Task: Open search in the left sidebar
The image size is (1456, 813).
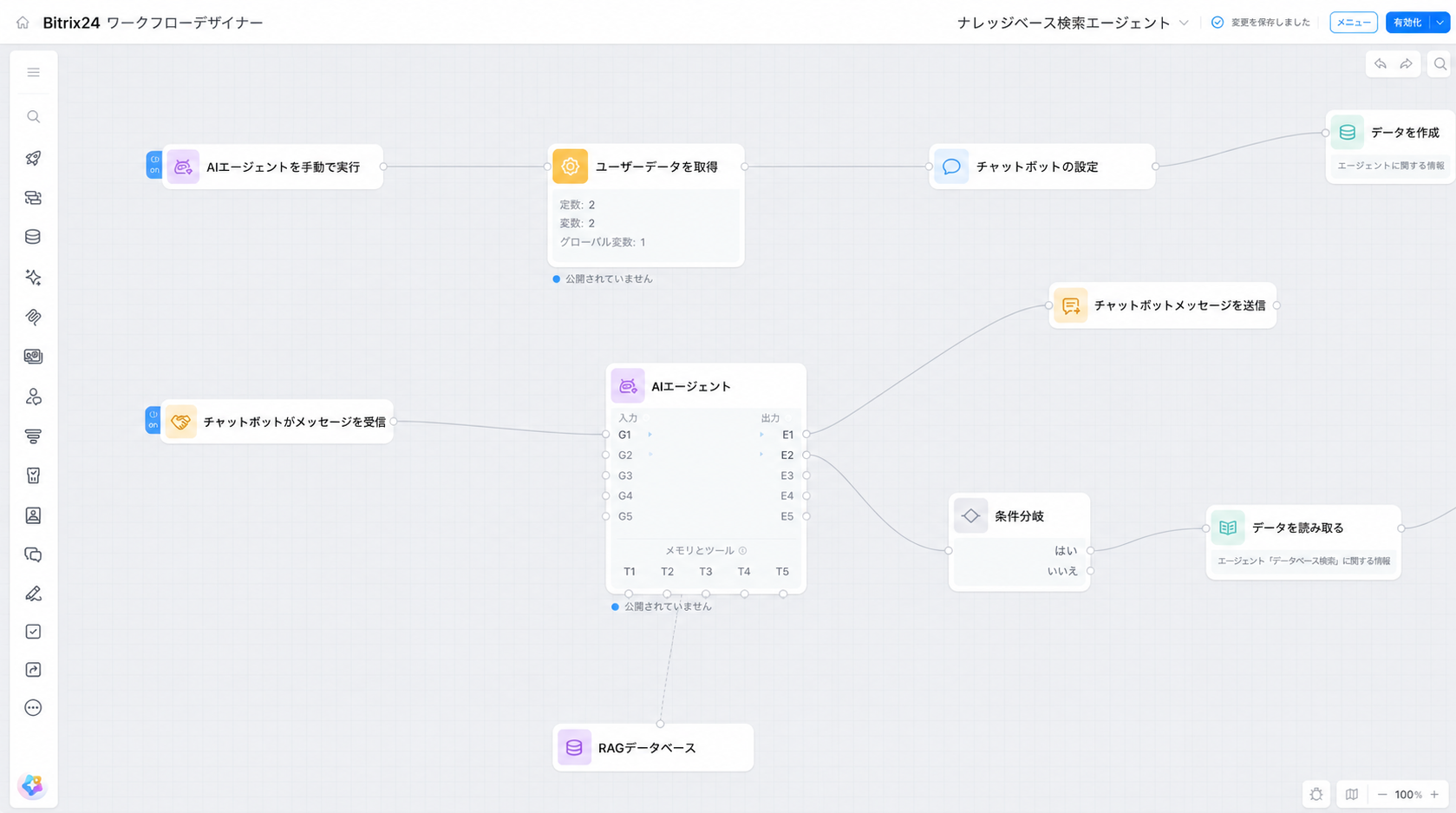Action: tap(33, 116)
